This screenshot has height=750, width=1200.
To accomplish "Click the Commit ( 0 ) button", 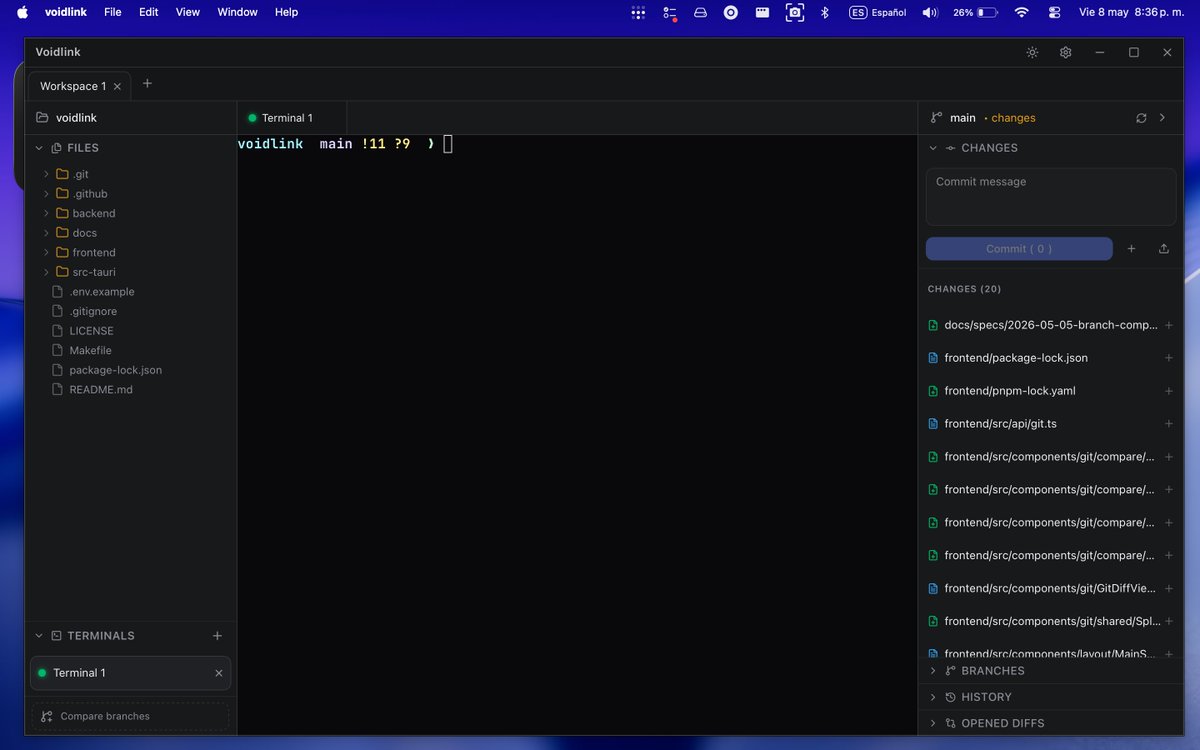I will pyautogui.click(x=1019, y=249).
